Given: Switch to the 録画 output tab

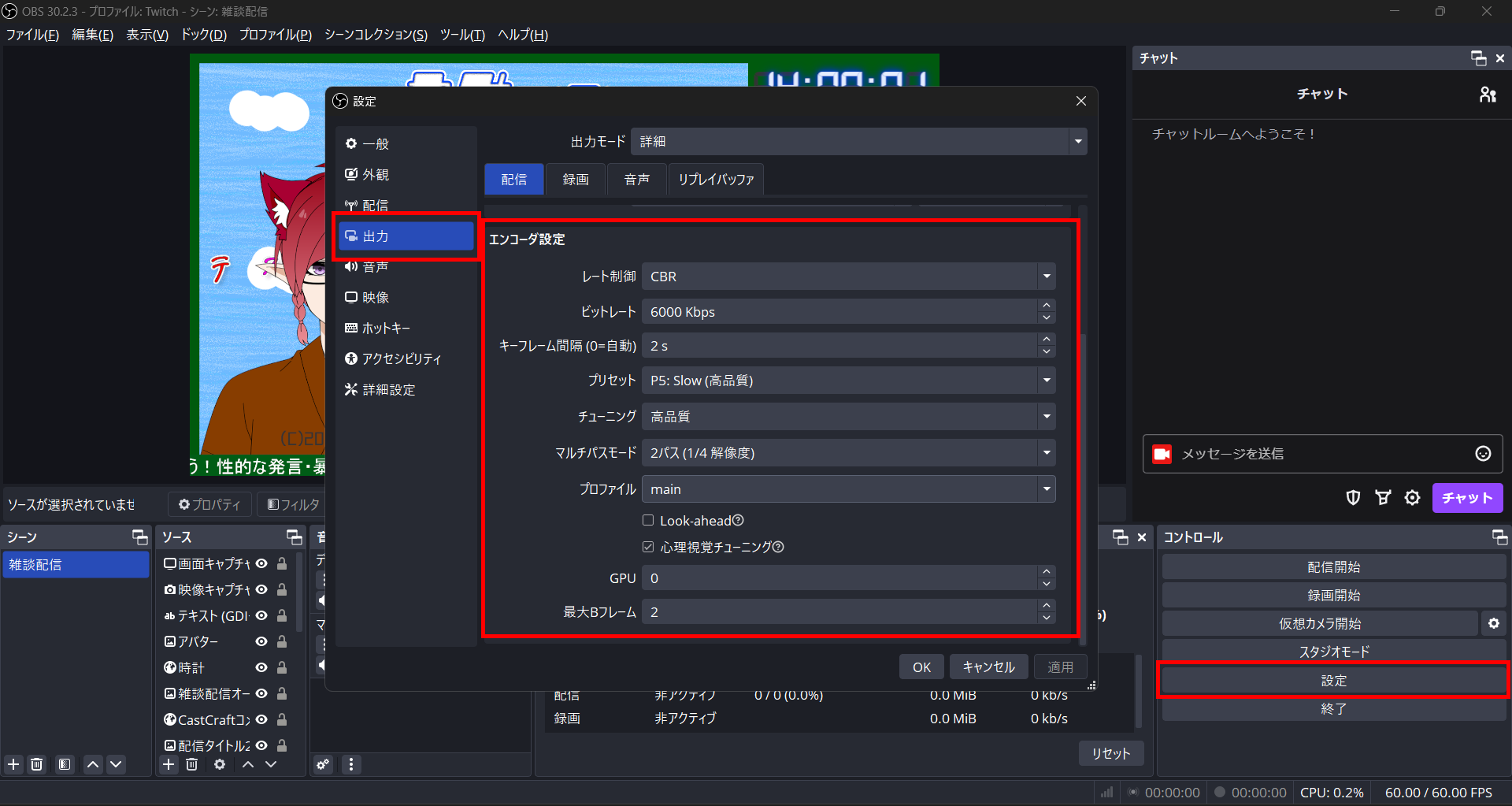Looking at the screenshot, I should (x=576, y=180).
